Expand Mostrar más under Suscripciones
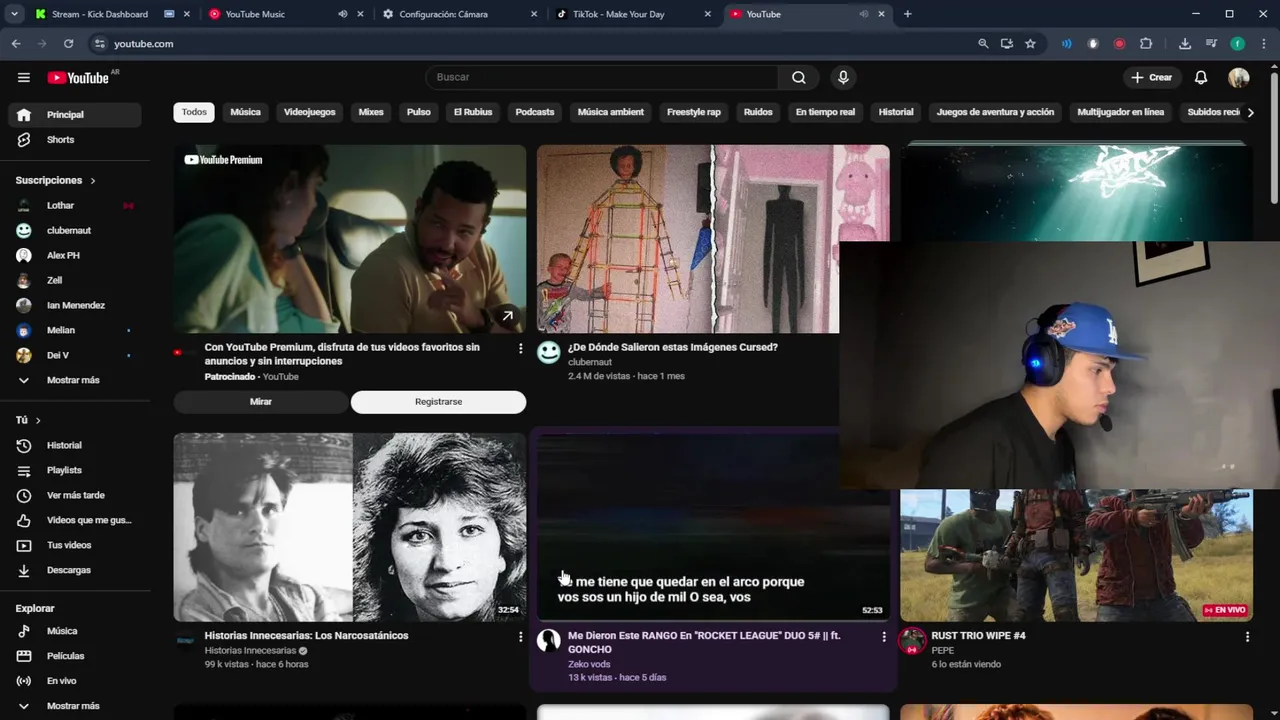The height and width of the screenshot is (720, 1280). click(x=74, y=380)
